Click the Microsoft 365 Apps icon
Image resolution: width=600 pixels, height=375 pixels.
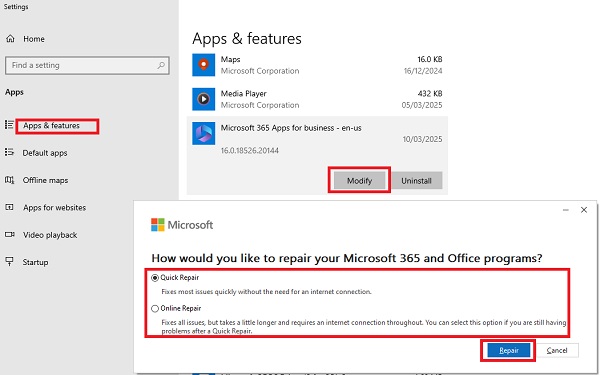204,134
